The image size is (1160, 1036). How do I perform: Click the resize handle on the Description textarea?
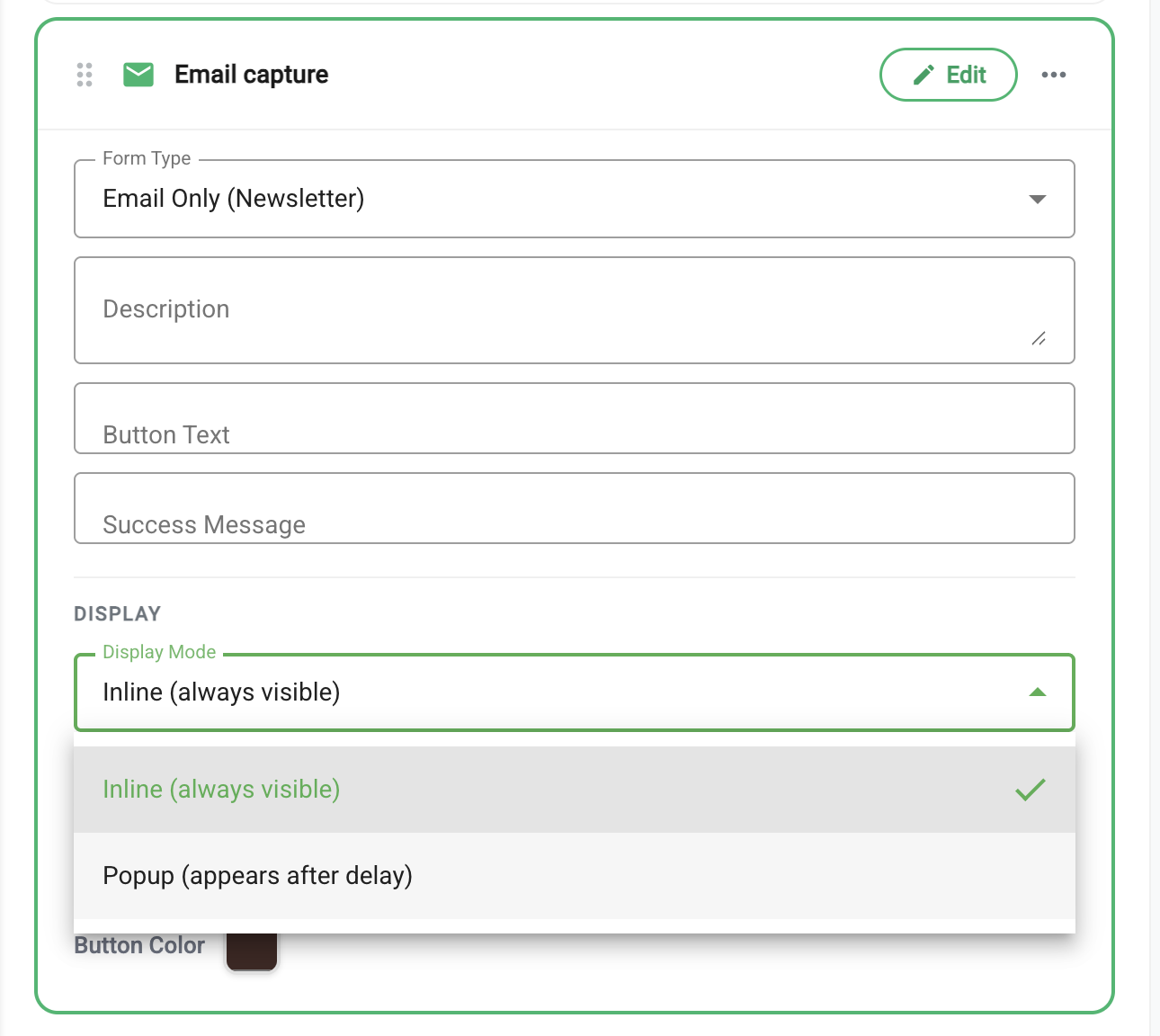click(1040, 339)
